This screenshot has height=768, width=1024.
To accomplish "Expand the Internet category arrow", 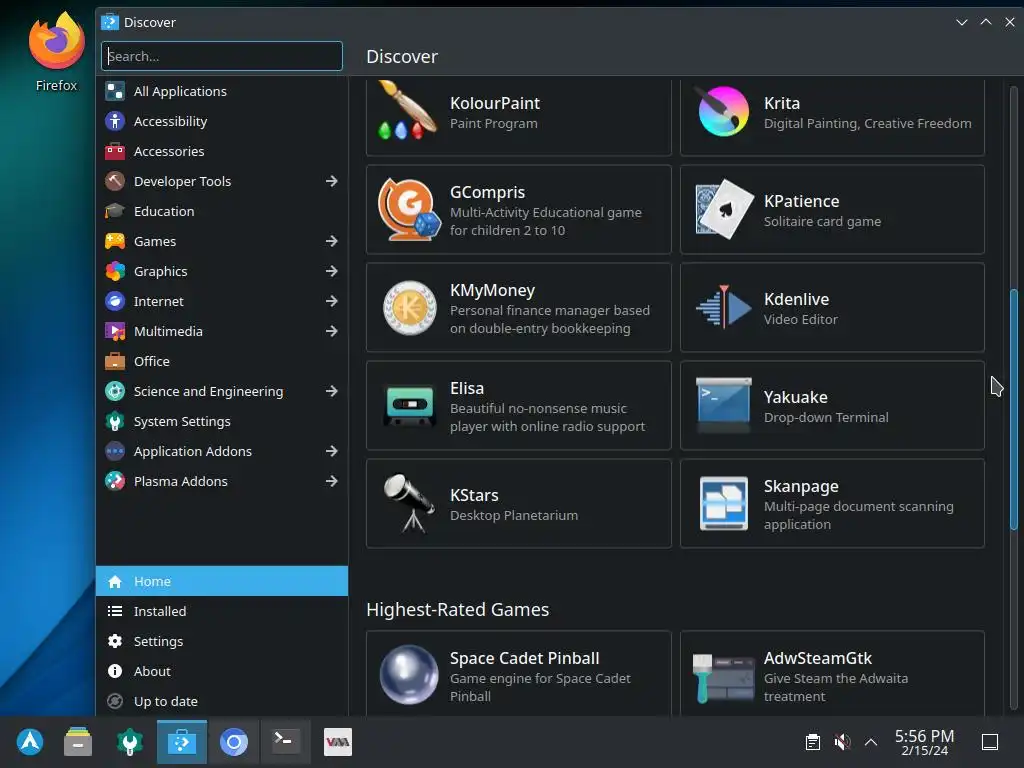I will click(332, 301).
